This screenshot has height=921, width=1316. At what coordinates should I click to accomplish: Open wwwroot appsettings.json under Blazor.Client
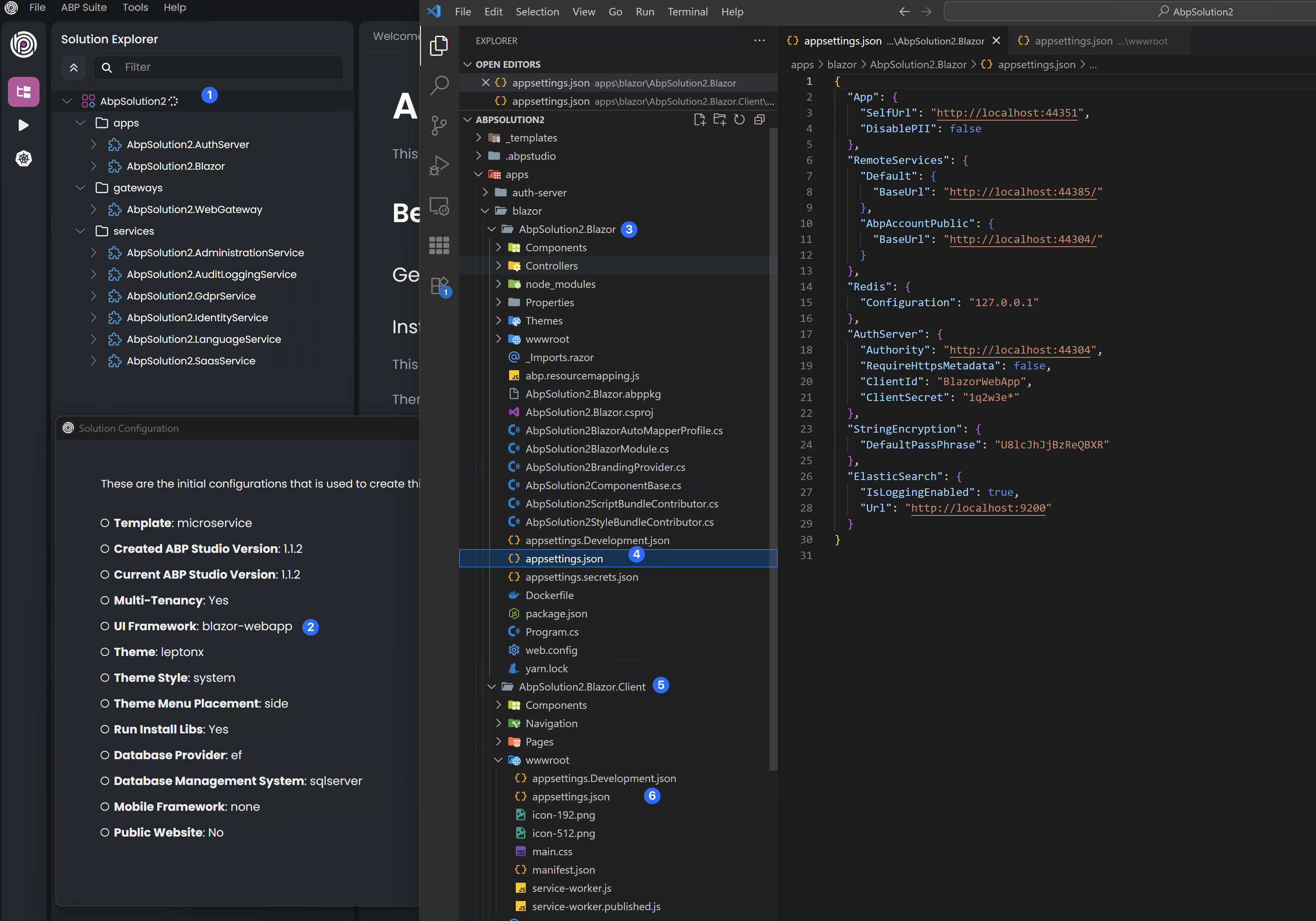pyautogui.click(x=570, y=797)
